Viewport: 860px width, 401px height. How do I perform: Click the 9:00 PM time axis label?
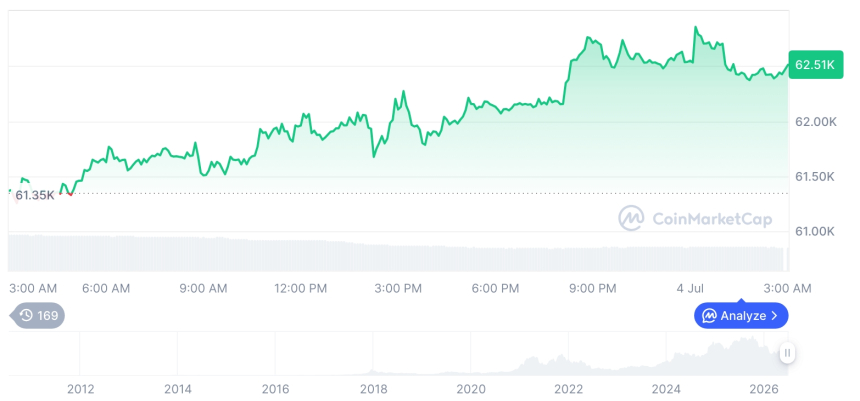coord(592,288)
